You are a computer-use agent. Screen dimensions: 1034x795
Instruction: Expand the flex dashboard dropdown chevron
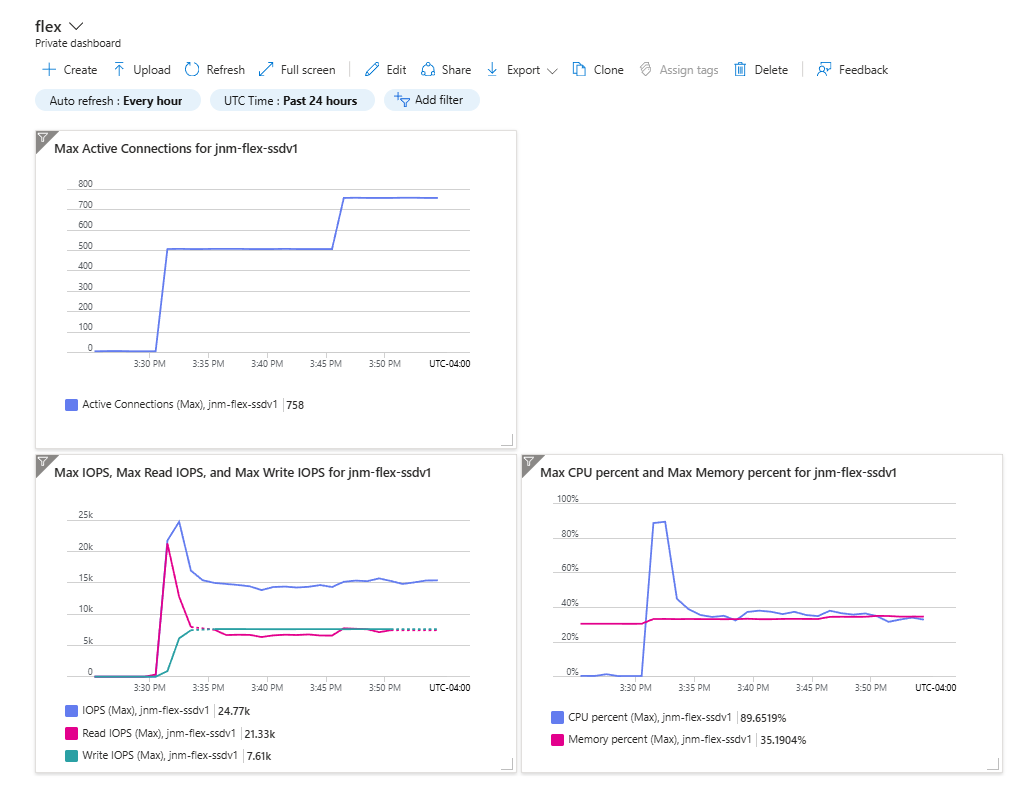pos(76,26)
